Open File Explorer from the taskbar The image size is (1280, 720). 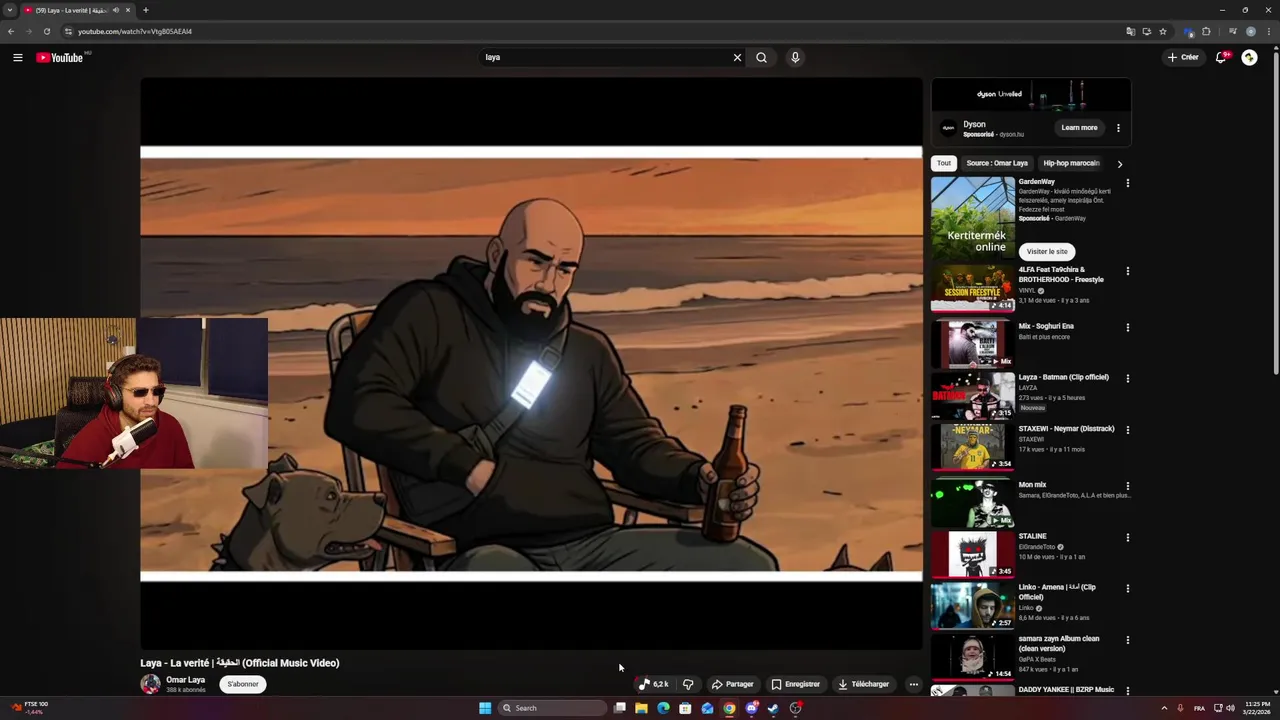pos(641,708)
